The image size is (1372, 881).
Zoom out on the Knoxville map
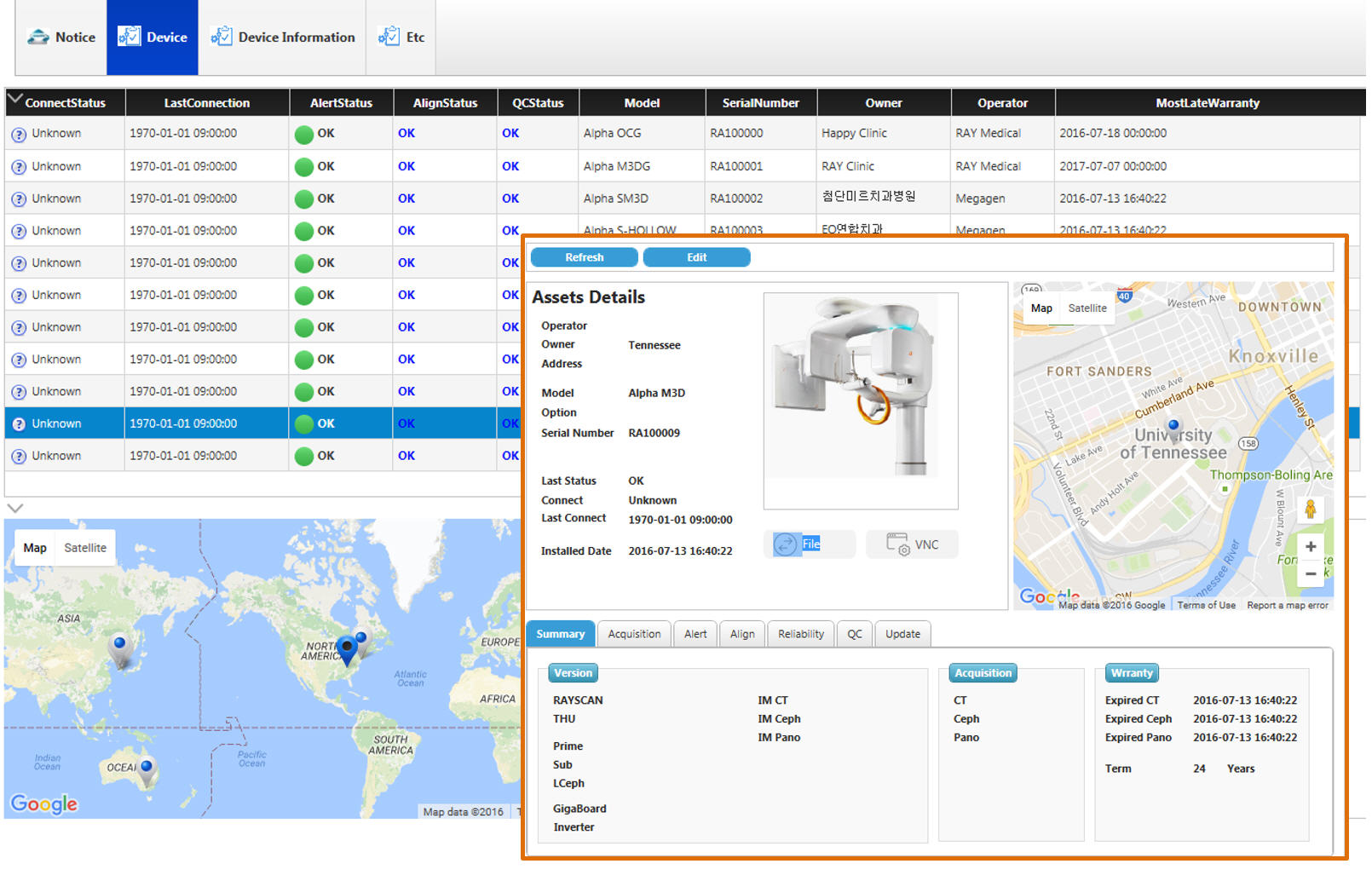(x=1310, y=574)
